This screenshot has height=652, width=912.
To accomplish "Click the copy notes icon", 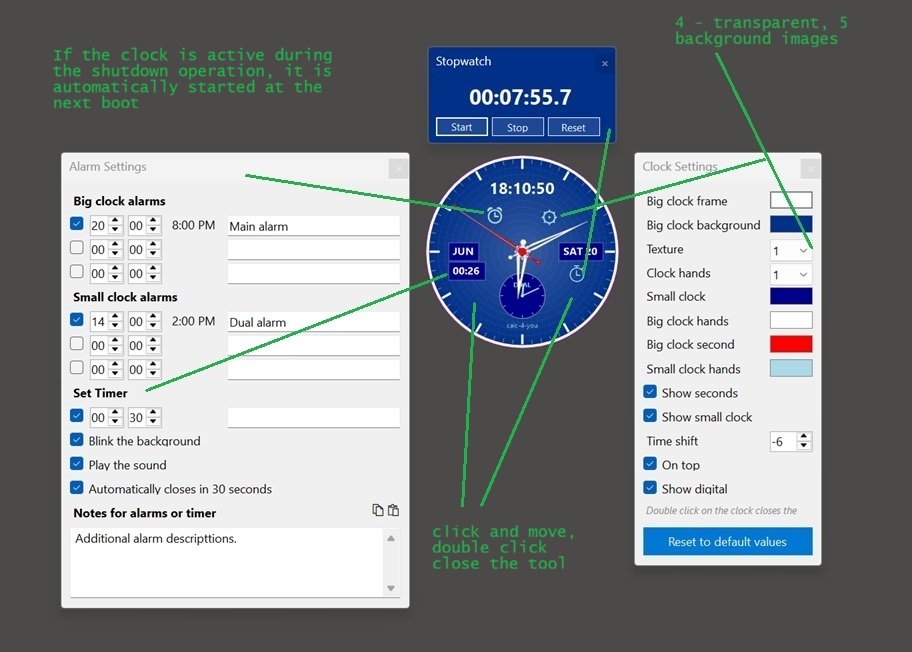I will tap(377, 510).
